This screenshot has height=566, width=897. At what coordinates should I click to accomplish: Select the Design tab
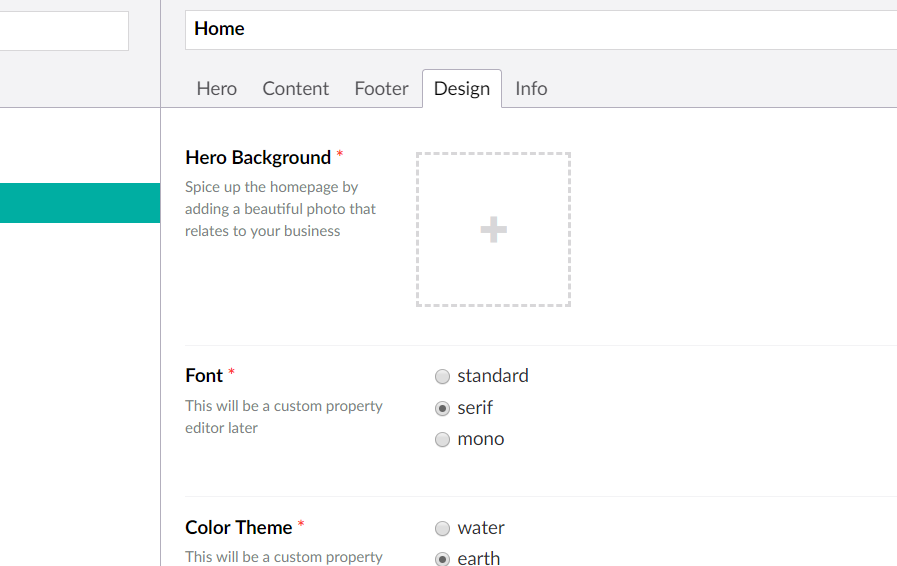pos(461,88)
